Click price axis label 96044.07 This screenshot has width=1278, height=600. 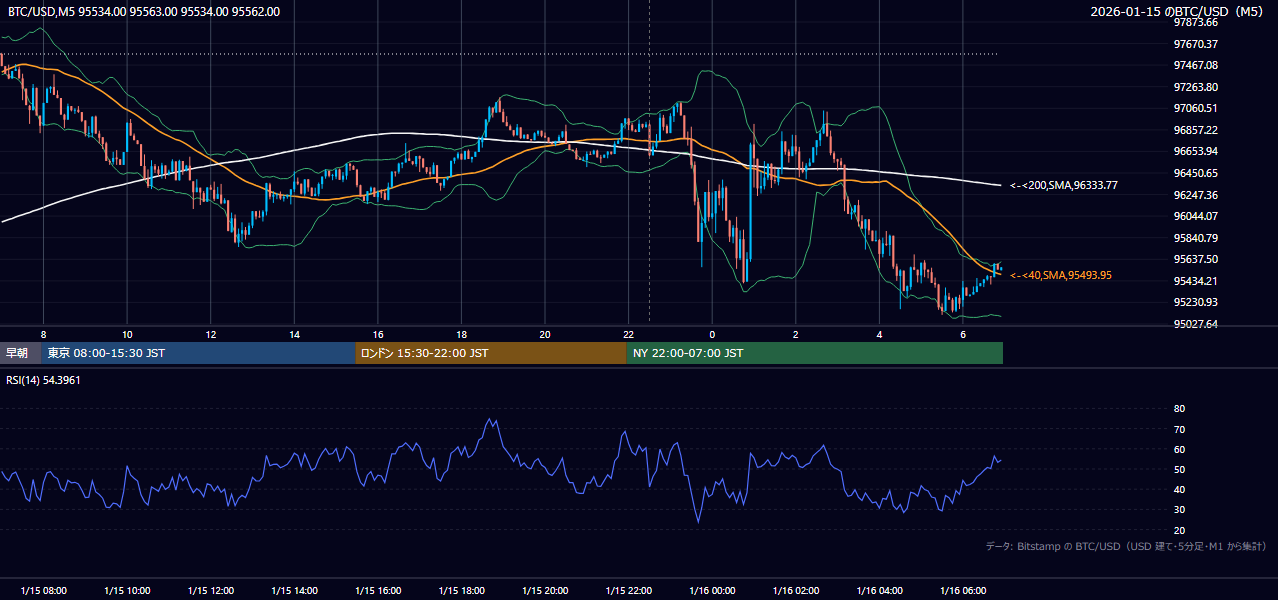(x=1195, y=216)
